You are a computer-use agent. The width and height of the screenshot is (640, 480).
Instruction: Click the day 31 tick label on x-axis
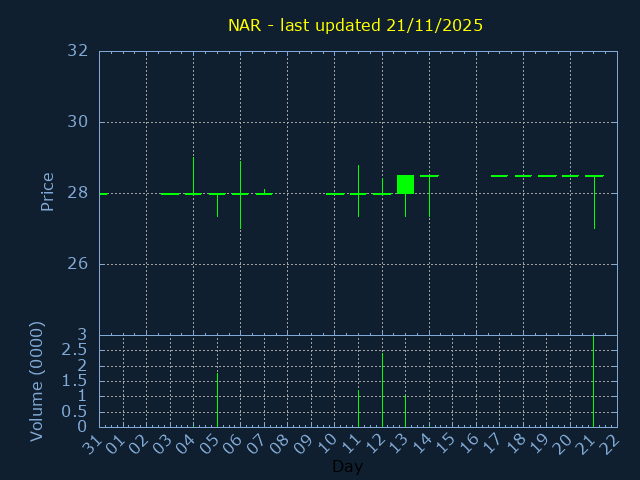pos(93,445)
